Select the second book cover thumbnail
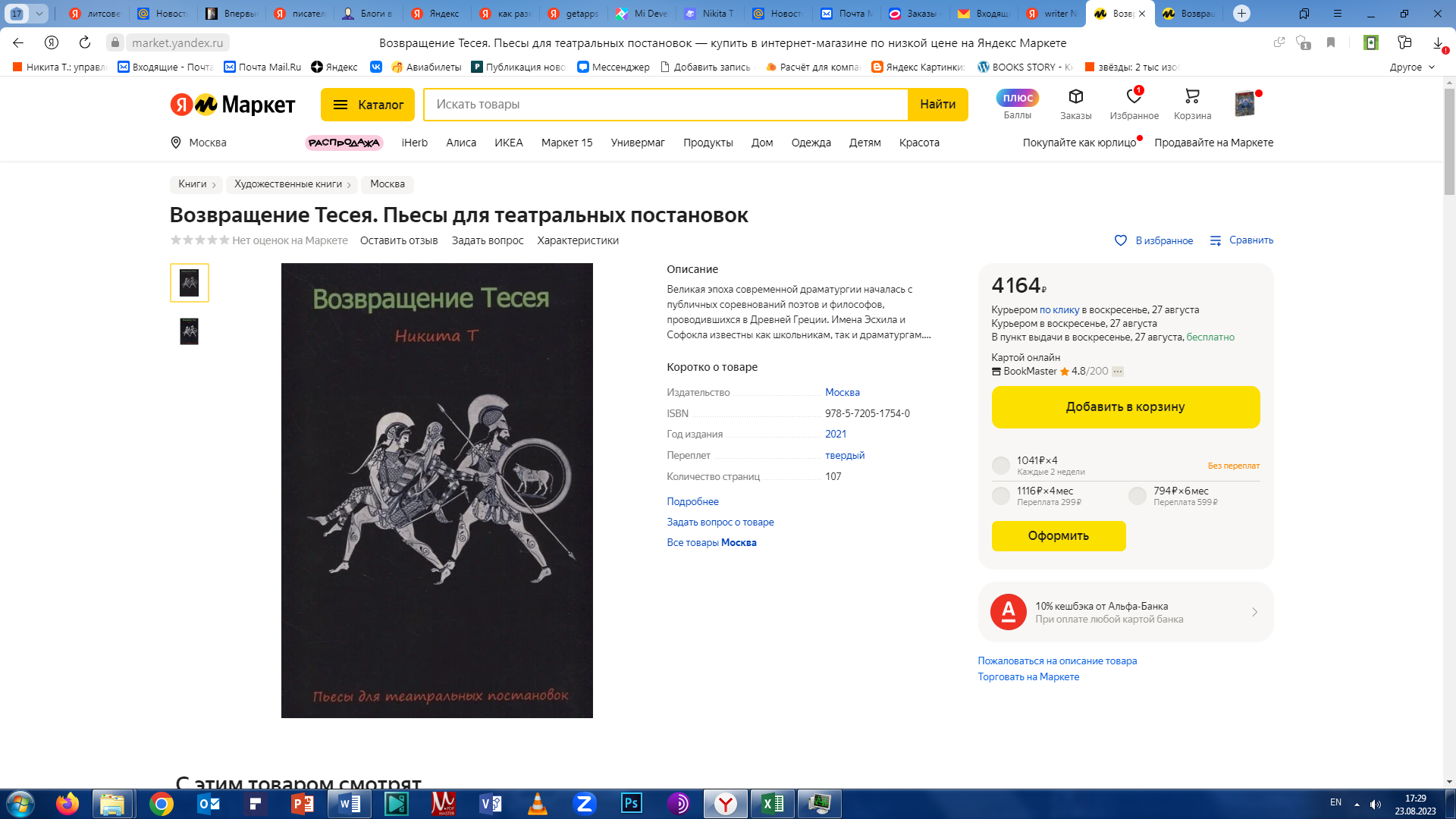The width and height of the screenshot is (1456, 819). (x=189, y=331)
